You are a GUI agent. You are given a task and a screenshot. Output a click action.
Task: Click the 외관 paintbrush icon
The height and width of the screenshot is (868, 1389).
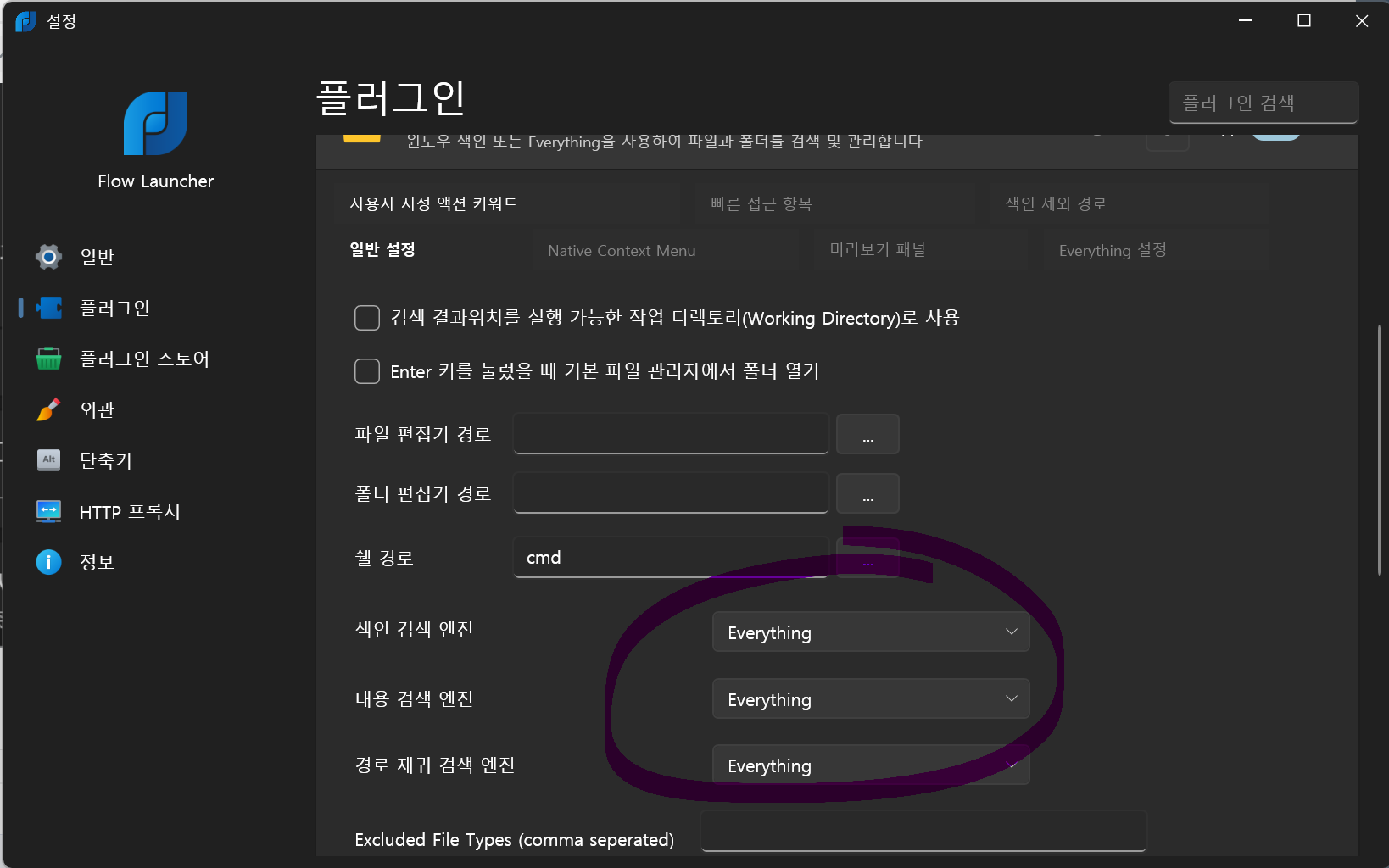[x=48, y=409]
